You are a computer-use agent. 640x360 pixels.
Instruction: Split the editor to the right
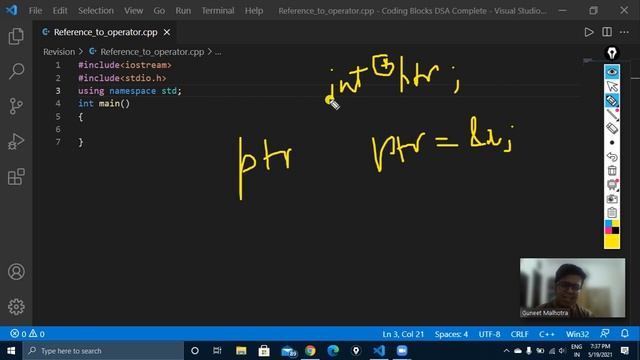coord(607,32)
